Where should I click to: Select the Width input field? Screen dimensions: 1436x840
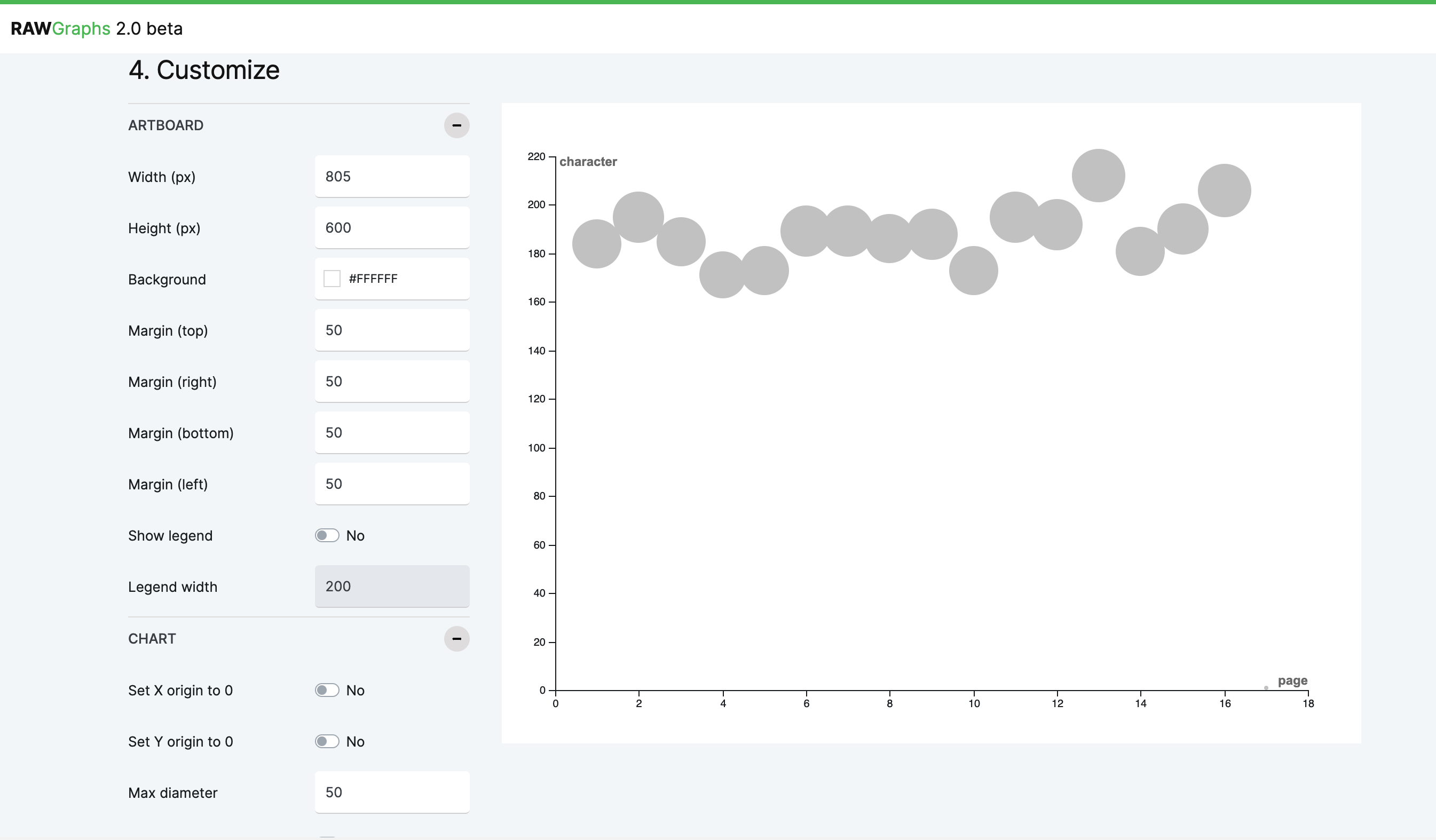pyautogui.click(x=392, y=176)
